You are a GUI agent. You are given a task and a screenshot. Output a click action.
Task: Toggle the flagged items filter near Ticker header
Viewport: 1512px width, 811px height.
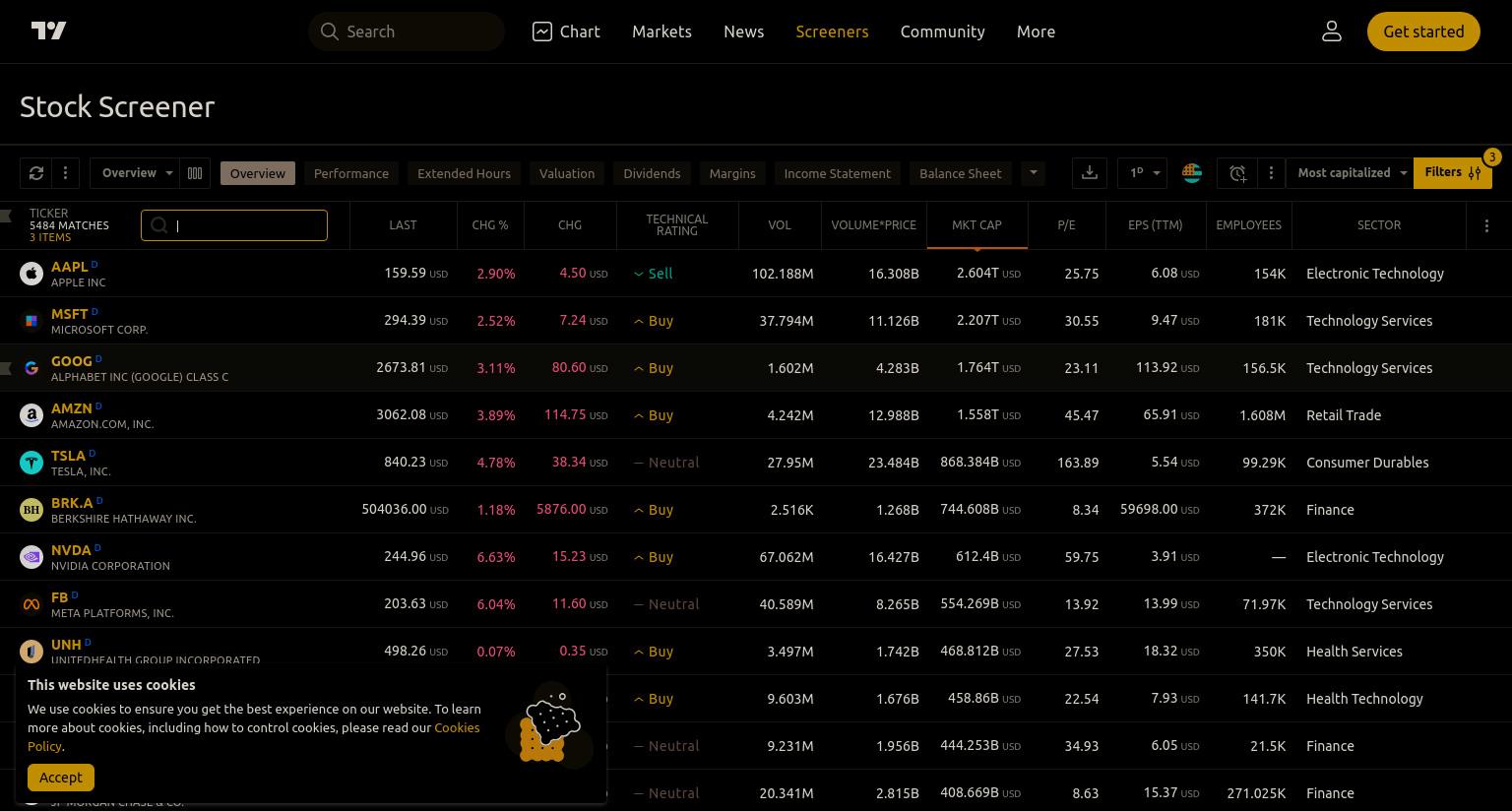[6, 215]
